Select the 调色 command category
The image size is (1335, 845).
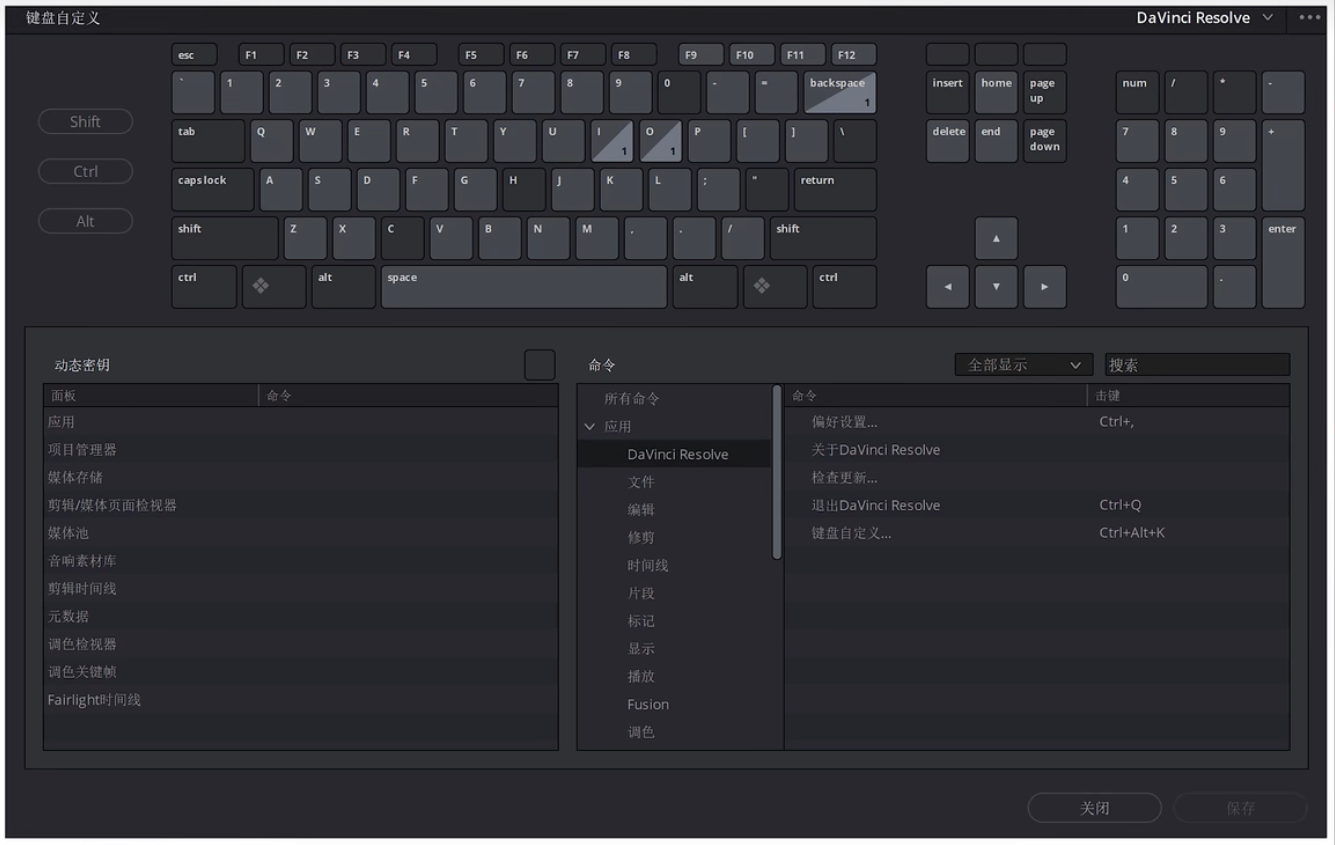pos(641,733)
